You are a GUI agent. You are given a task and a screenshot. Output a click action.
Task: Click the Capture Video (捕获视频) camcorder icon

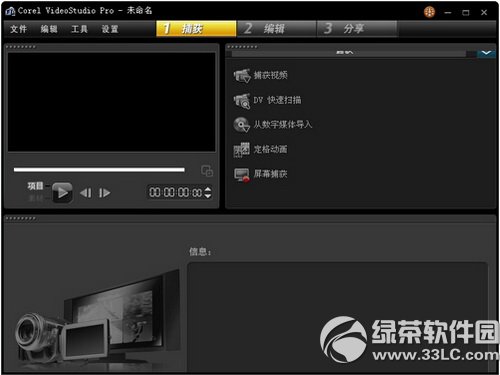tap(242, 76)
